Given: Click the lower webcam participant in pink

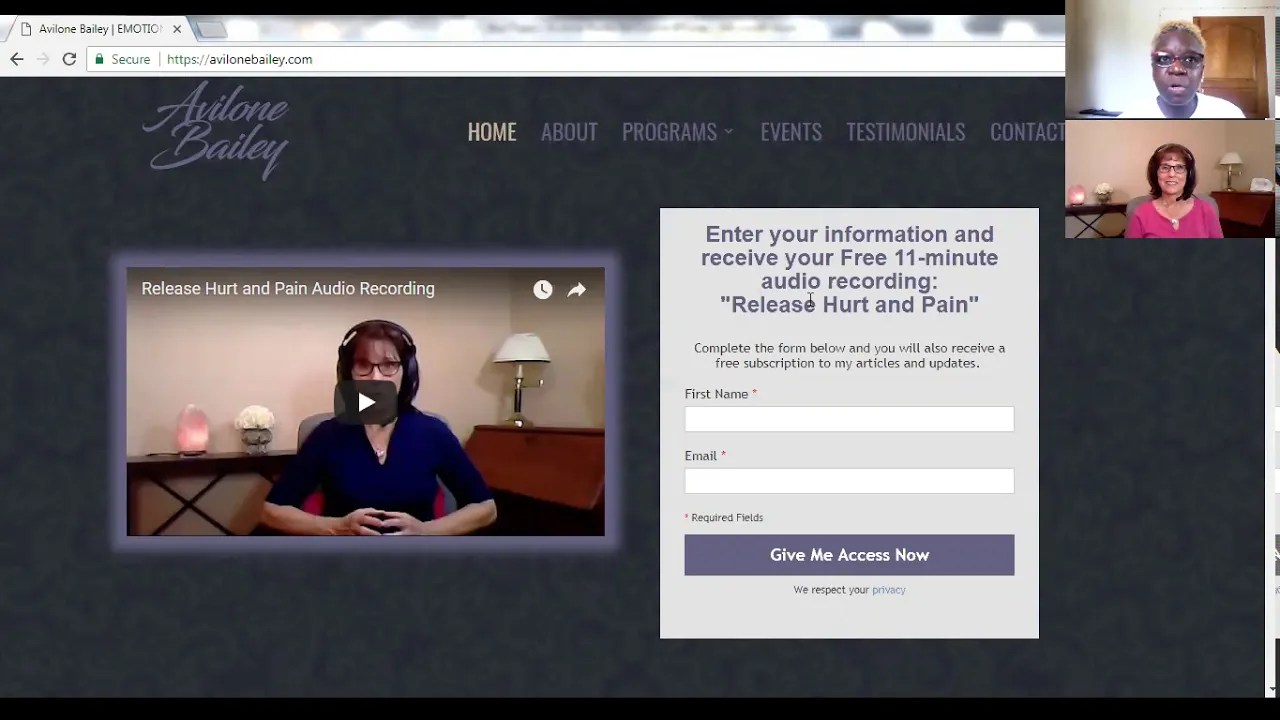Looking at the screenshot, I should 1168,179.
